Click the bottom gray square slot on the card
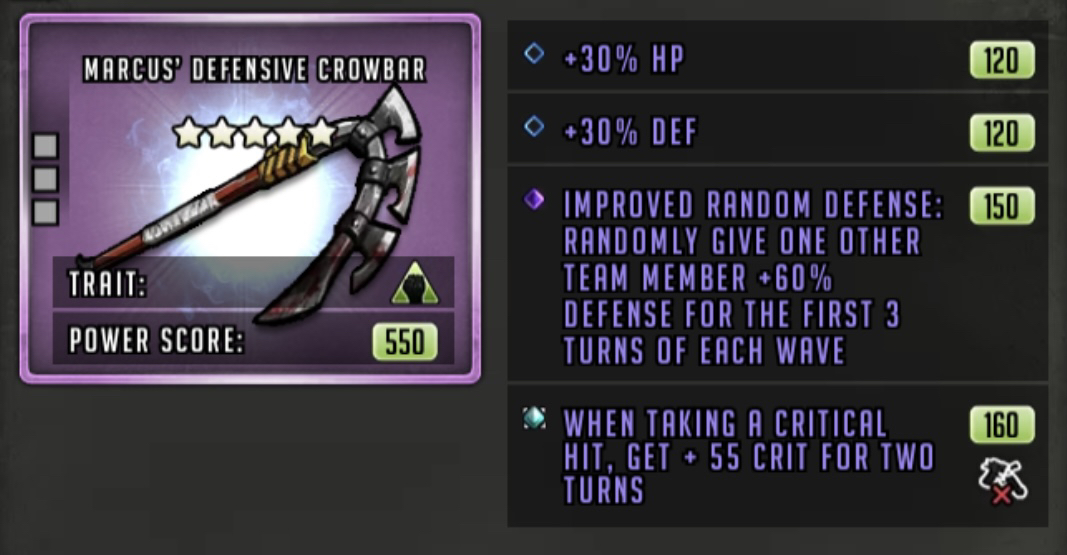 coord(46,212)
